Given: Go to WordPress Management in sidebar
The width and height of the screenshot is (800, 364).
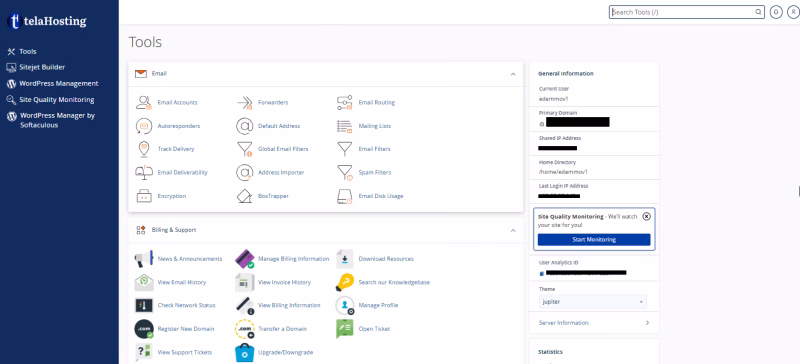Looking at the screenshot, I should coord(59,84).
